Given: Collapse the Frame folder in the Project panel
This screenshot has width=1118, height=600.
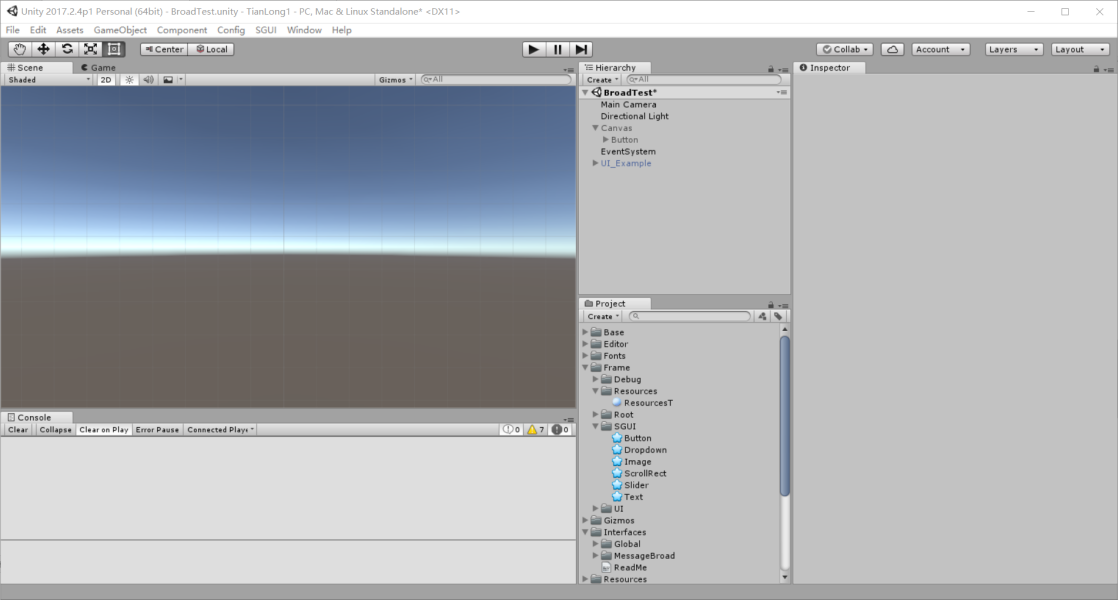Looking at the screenshot, I should 585,368.
